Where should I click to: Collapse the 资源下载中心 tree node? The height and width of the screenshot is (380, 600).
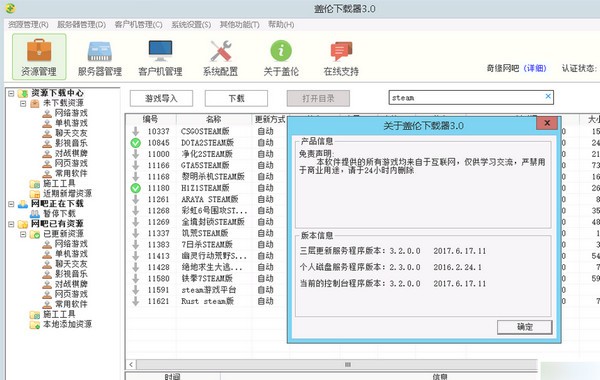click(11, 93)
